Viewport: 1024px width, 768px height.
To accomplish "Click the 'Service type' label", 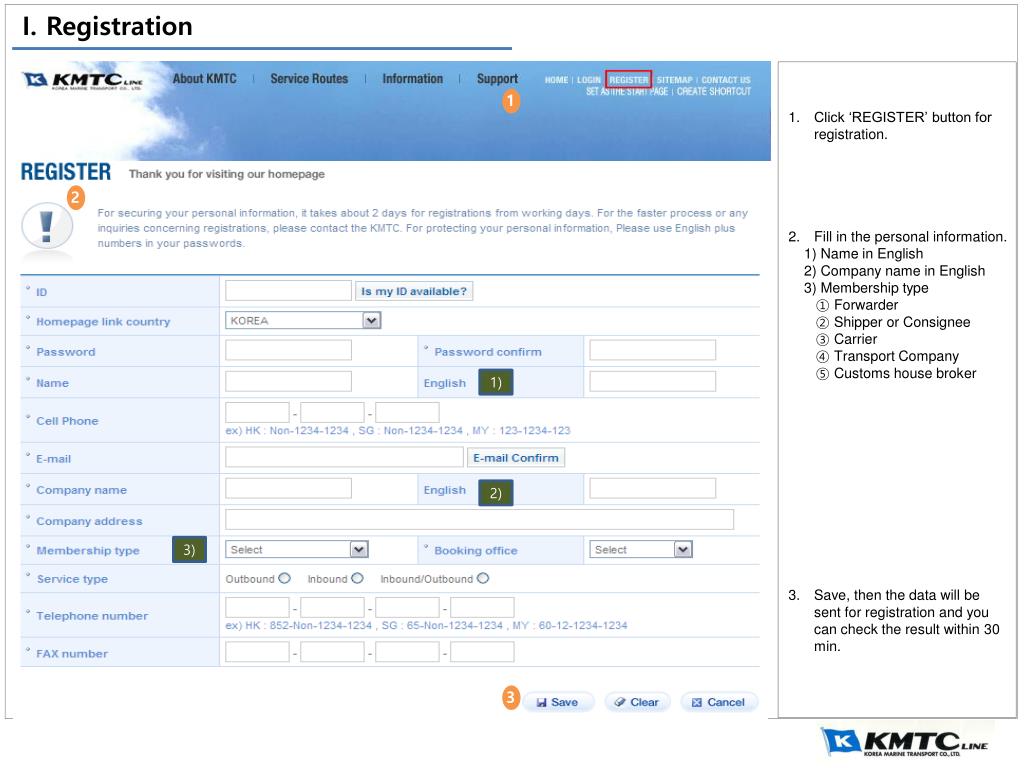I will 72,579.
